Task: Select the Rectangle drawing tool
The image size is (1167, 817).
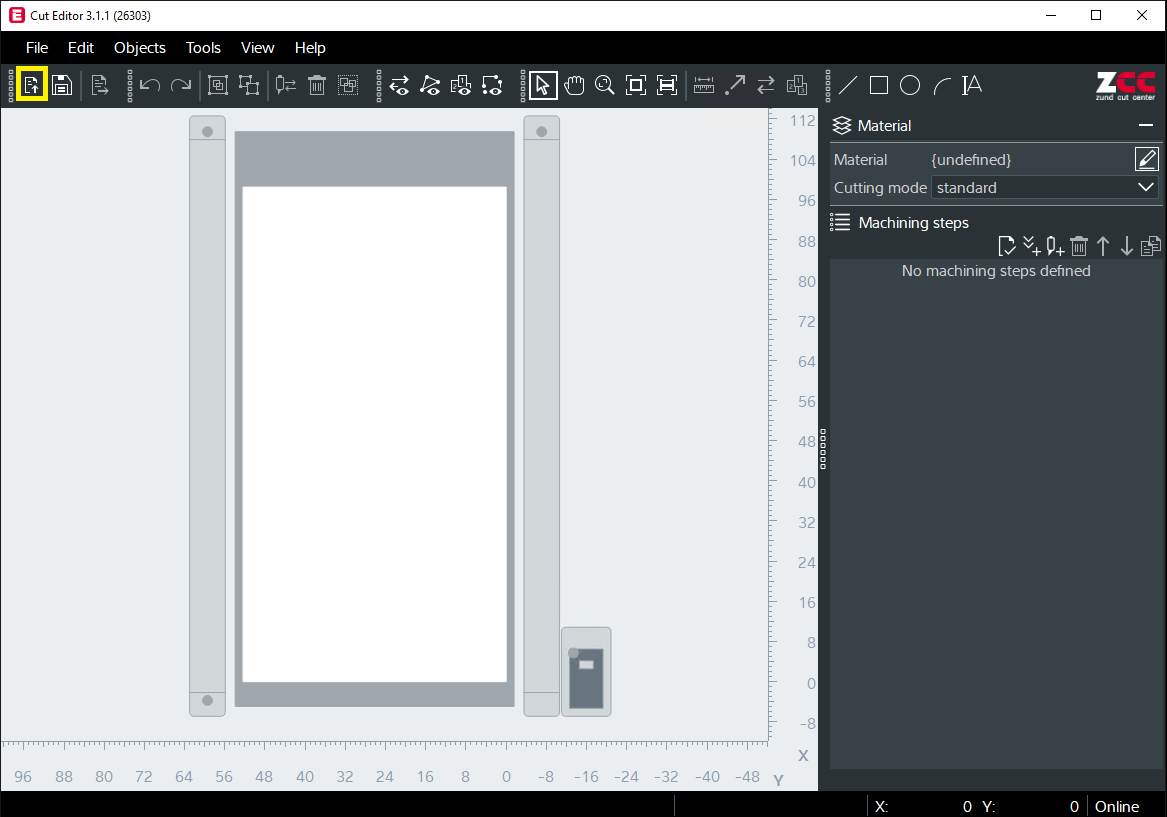Action: click(x=879, y=85)
